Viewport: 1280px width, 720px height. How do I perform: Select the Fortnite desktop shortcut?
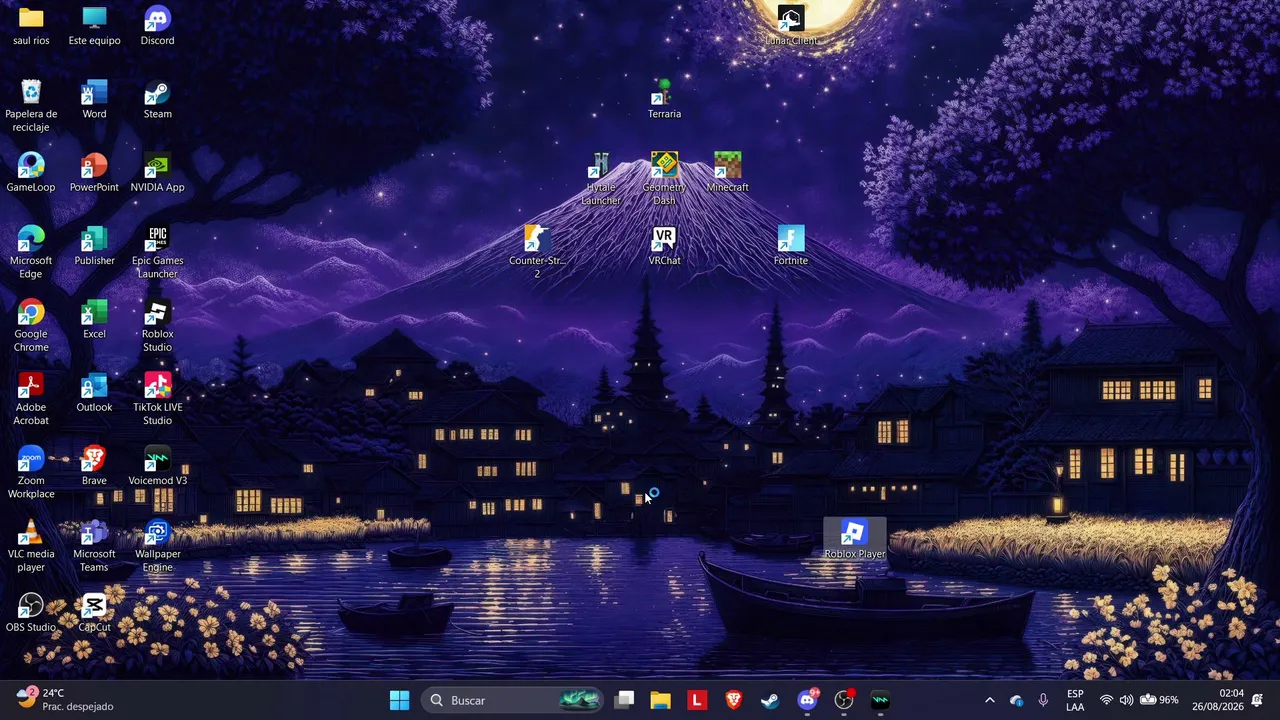(791, 246)
